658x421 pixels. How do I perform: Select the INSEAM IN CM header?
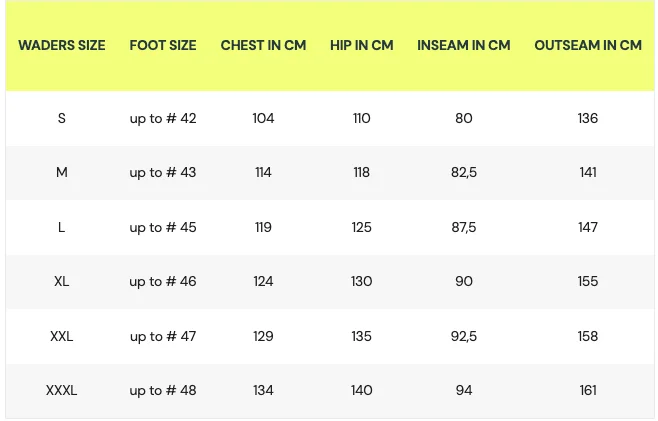click(464, 46)
